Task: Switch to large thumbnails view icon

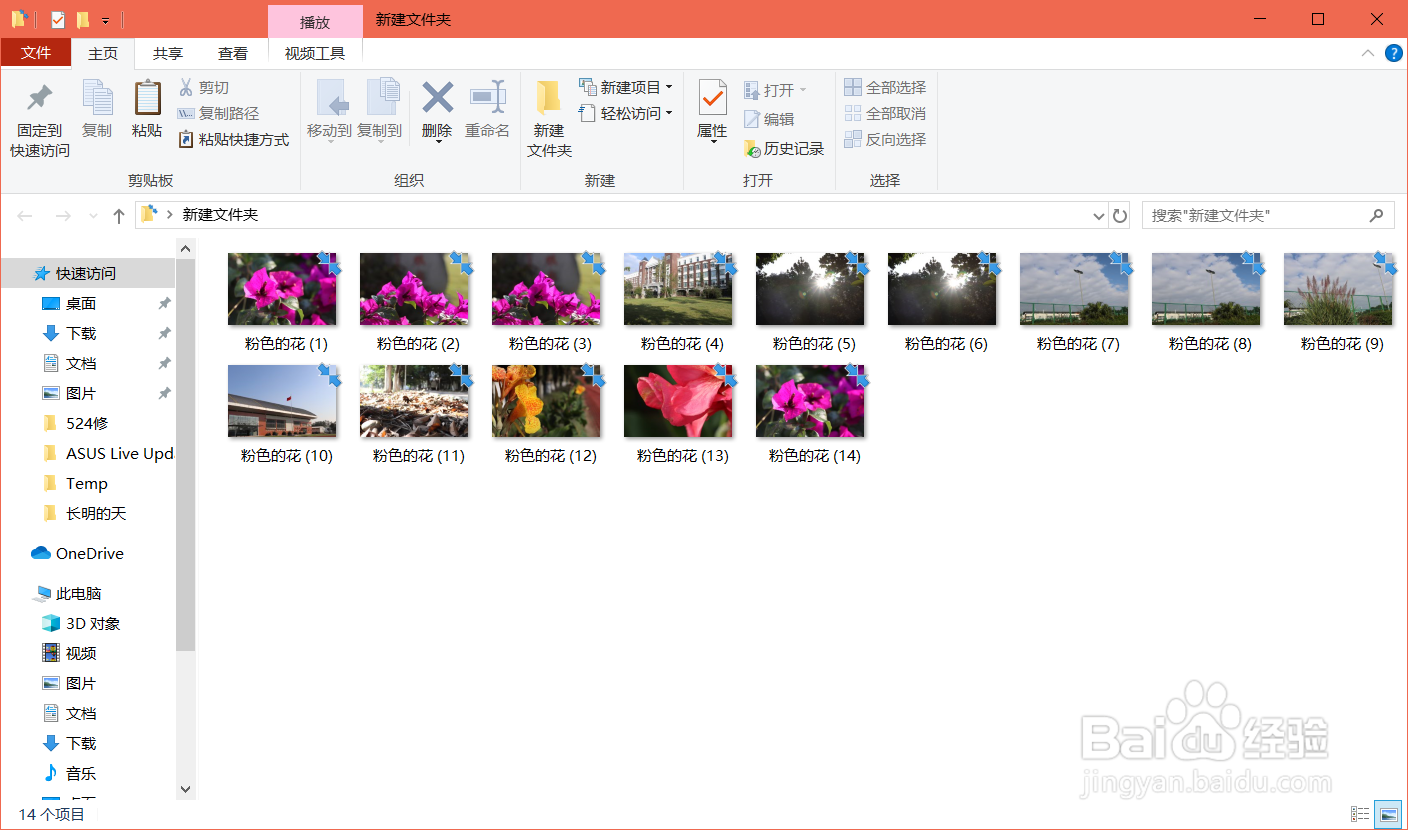Action: (1387, 815)
